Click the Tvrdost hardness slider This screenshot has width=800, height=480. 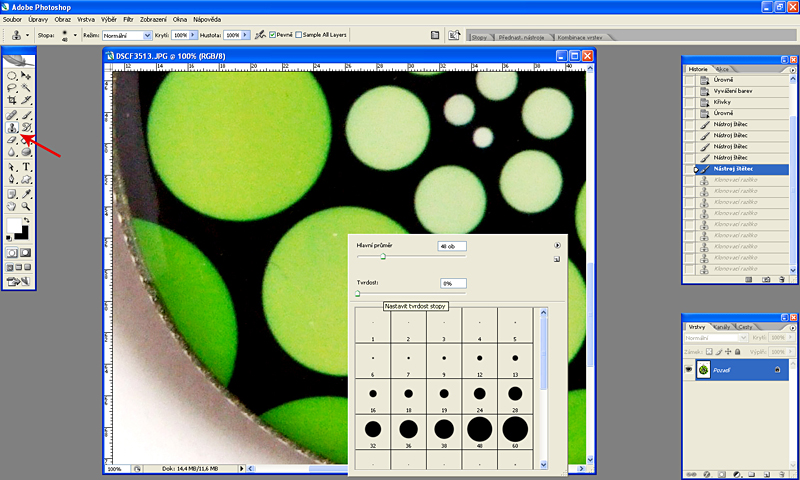[357, 294]
